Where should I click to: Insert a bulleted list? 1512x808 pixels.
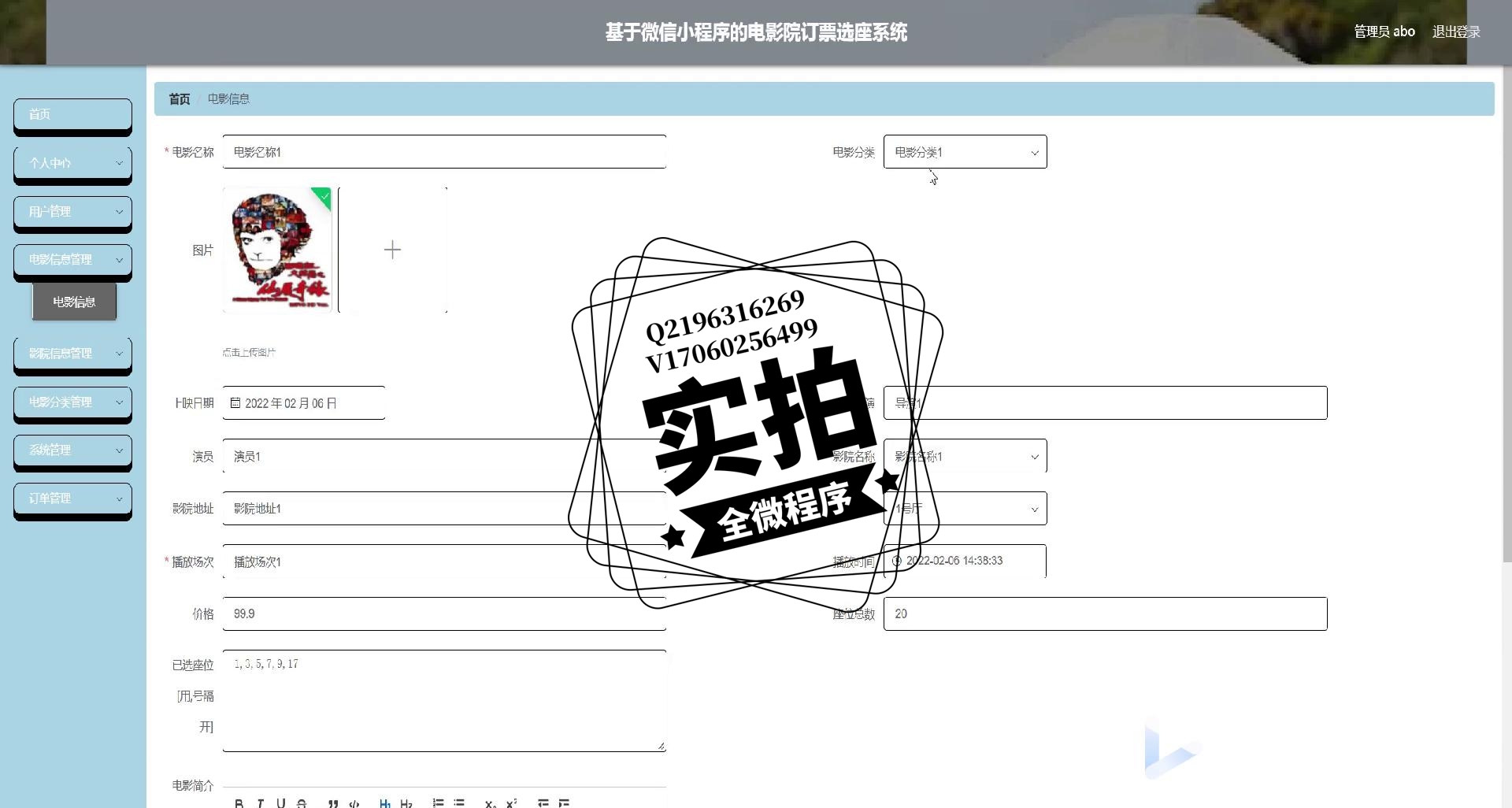click(x=459, y=803)
